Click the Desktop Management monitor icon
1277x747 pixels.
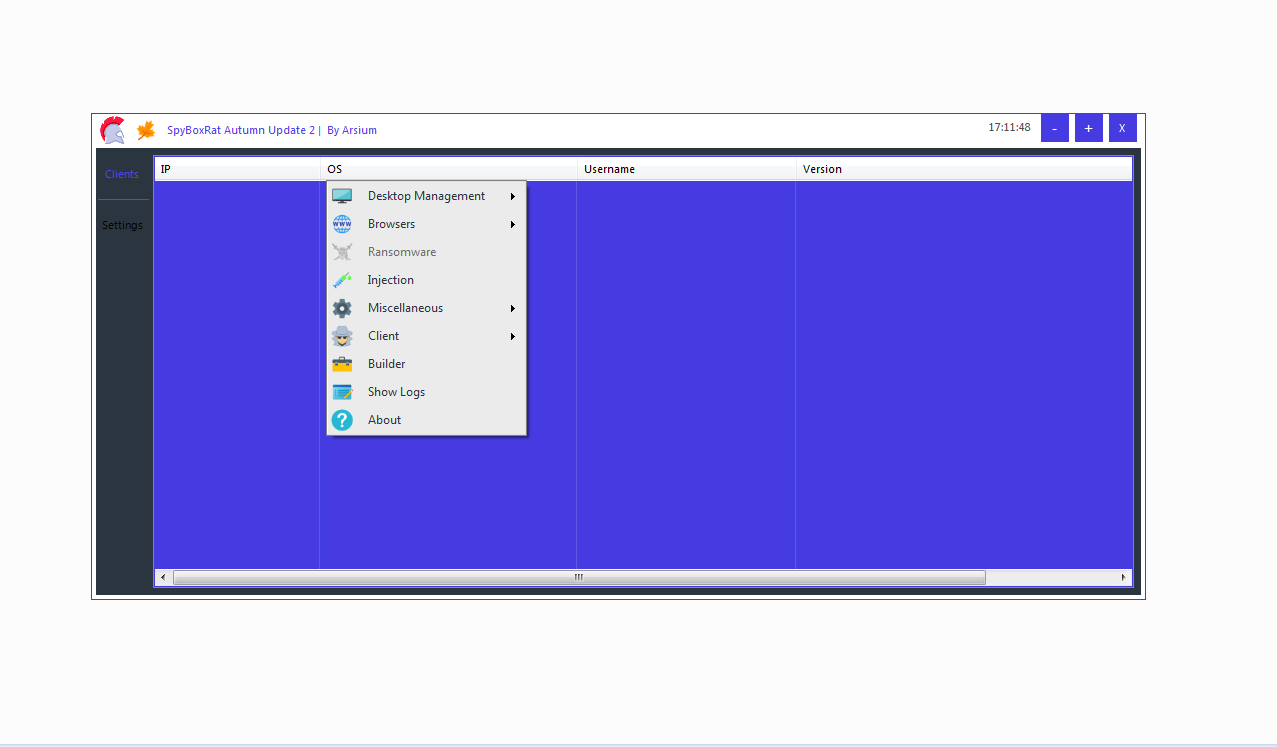(342, 196)
